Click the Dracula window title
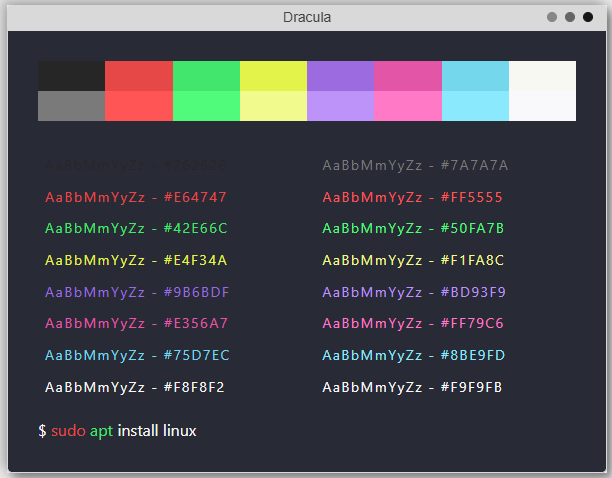Image resolution: width=612 pixels, height=478 pixels. click(307, 18)
